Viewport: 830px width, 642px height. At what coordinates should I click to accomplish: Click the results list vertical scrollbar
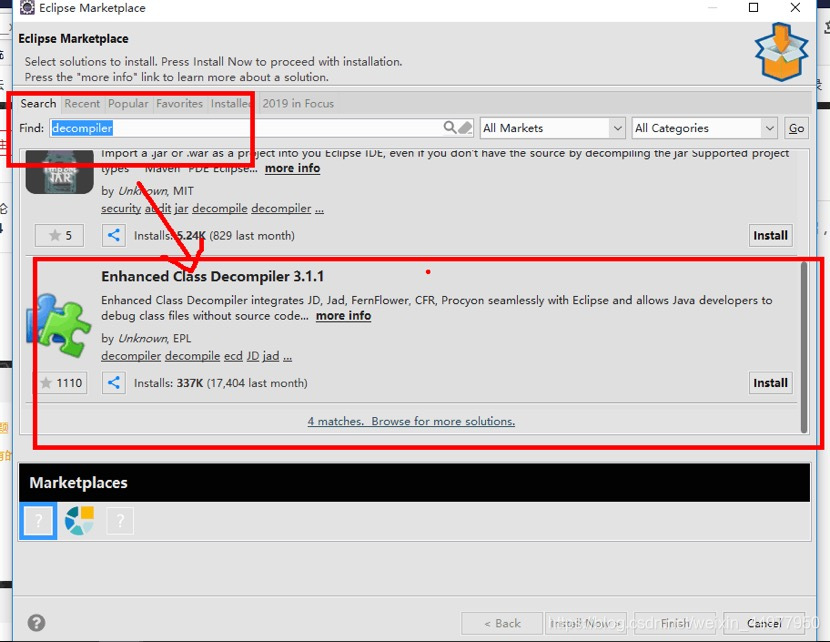tap(804, 348)
